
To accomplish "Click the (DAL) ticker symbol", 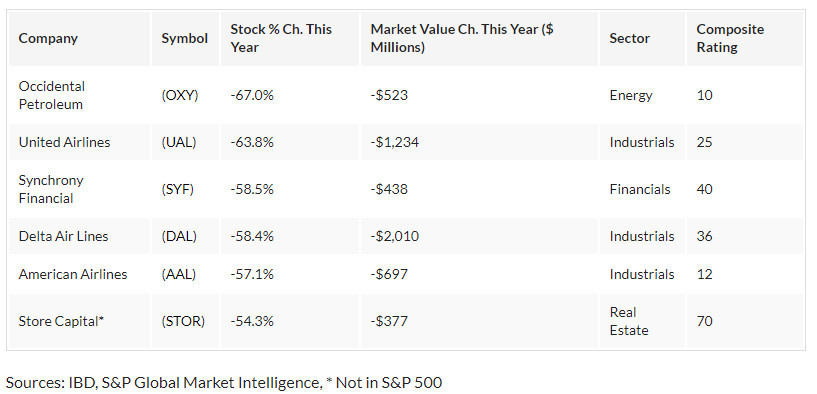I will point(179,236).
